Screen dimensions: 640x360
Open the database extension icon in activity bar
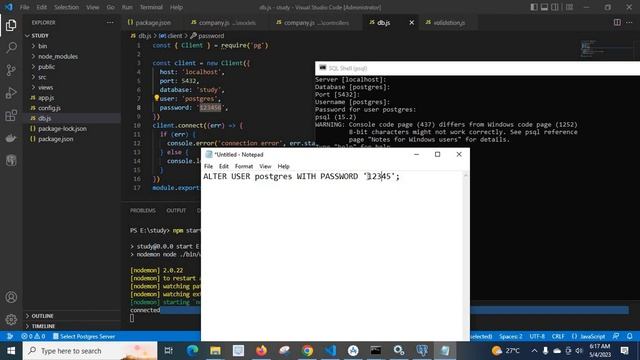pyautogui.click(x=11, y=160)
